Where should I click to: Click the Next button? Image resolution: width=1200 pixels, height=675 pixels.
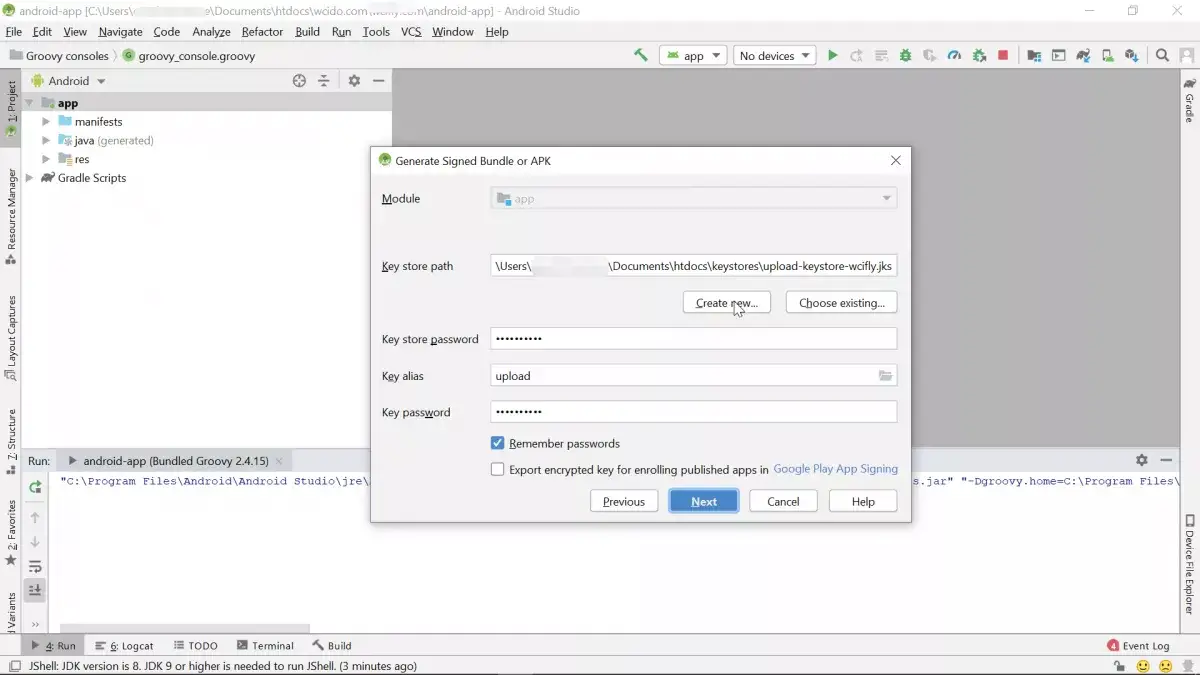click(x=703, y=502)
